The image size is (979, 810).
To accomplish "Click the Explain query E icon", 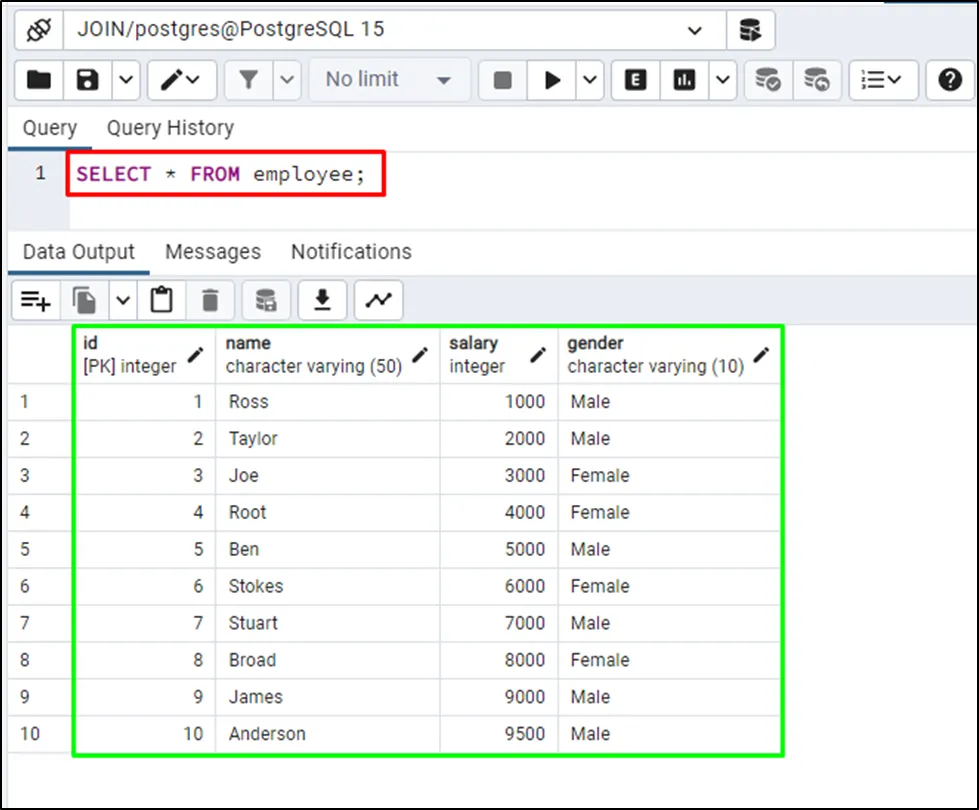I will pos(635,81).
